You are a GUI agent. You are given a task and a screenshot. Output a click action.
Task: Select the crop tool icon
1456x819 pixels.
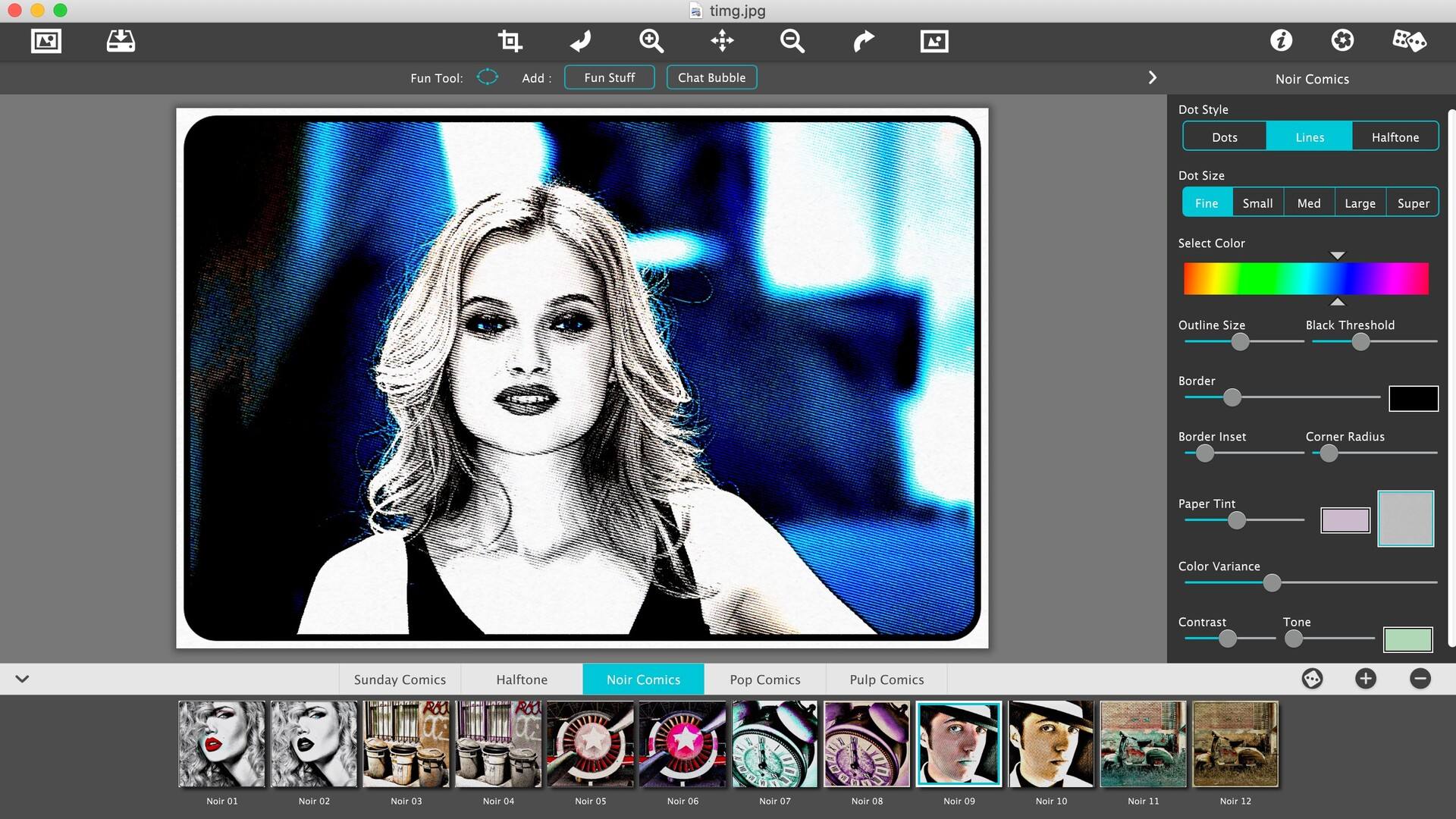tap(509, 41)
